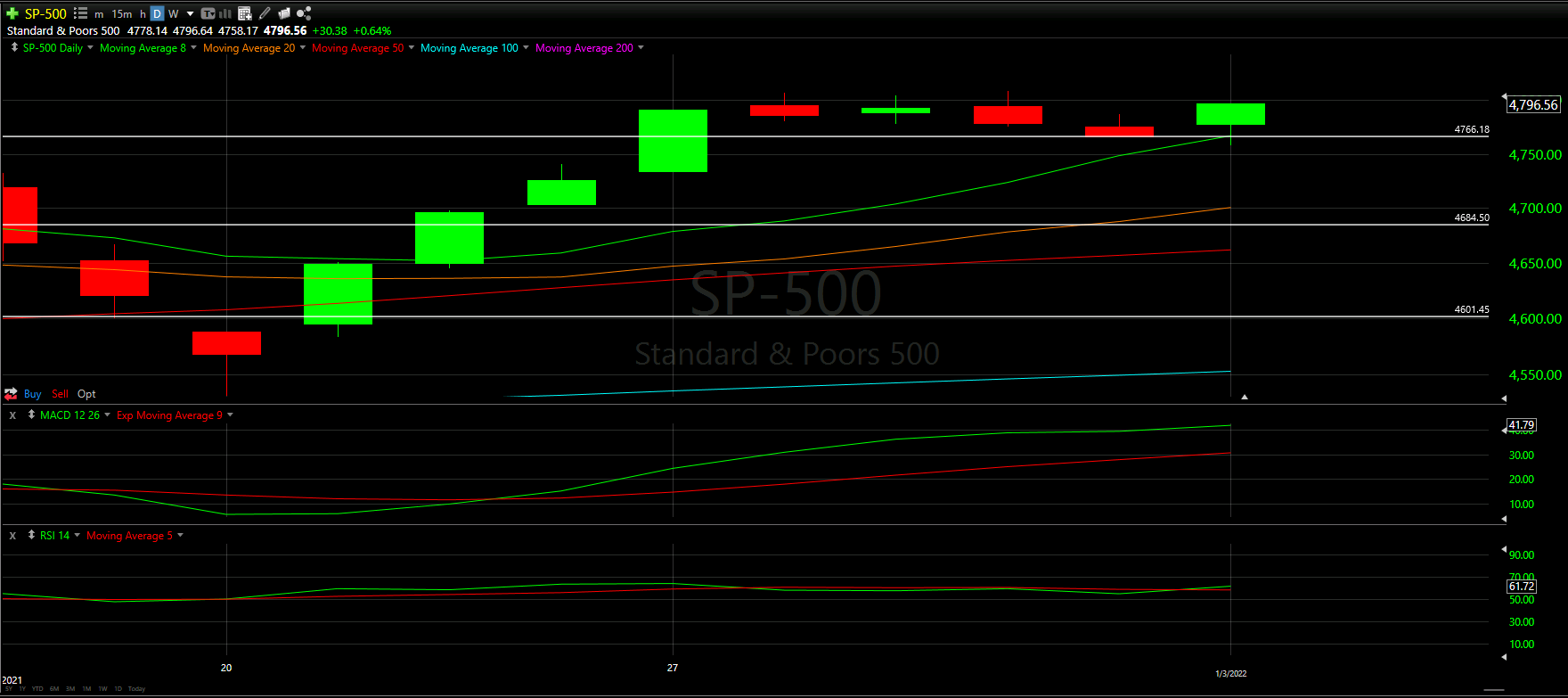Click the RSI axis top arrow marker
The width and height of the screenshot is (1568, 698).
coord(1504,549)
